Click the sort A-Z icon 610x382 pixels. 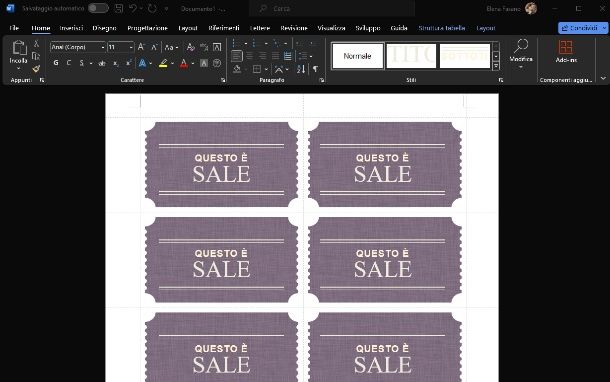coord(301,69)
